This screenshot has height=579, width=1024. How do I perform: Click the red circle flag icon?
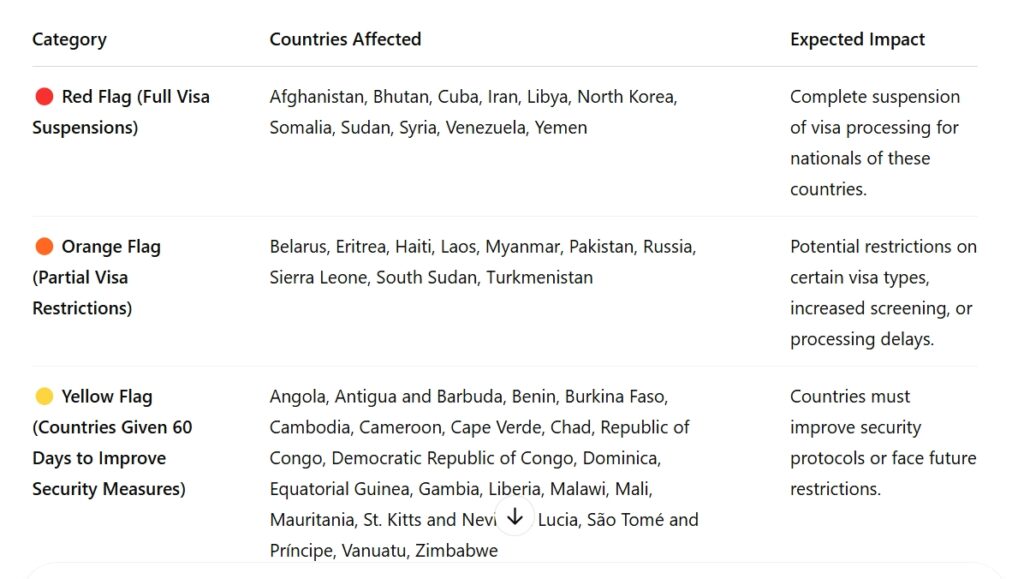[x=44, y=97]
